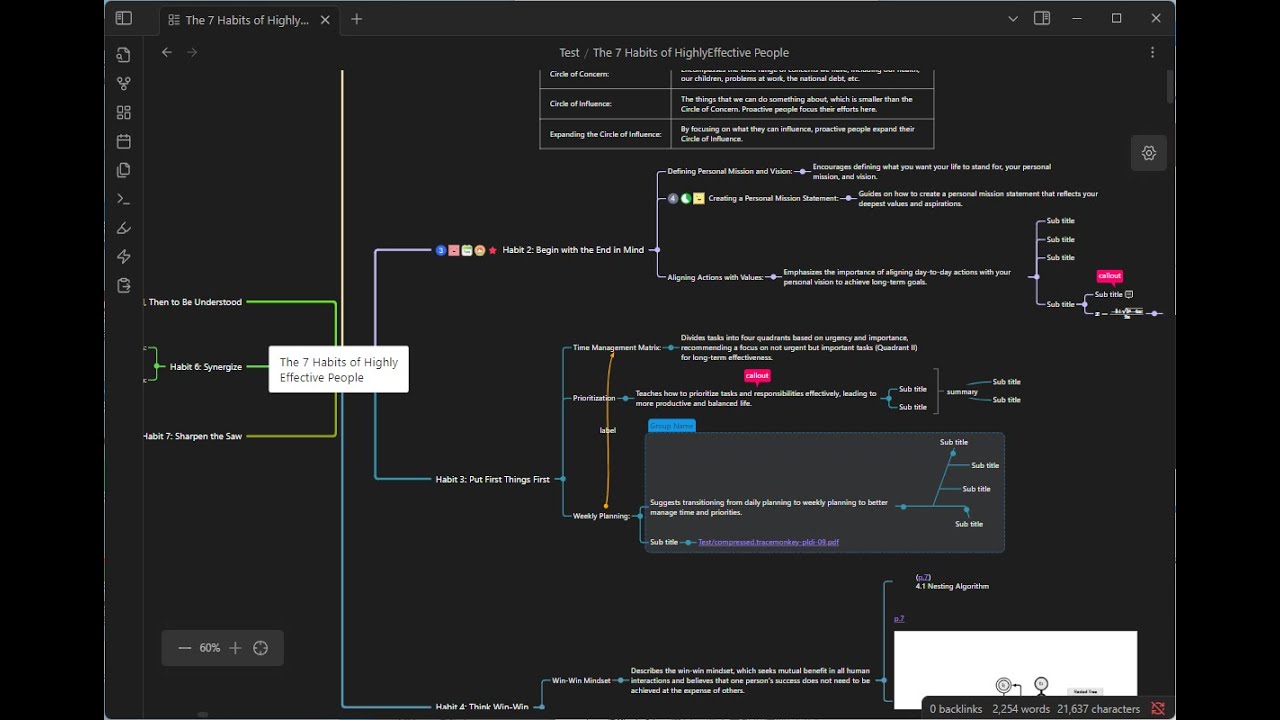Click yellow face icon on Mission Statement node

(699, 198)
